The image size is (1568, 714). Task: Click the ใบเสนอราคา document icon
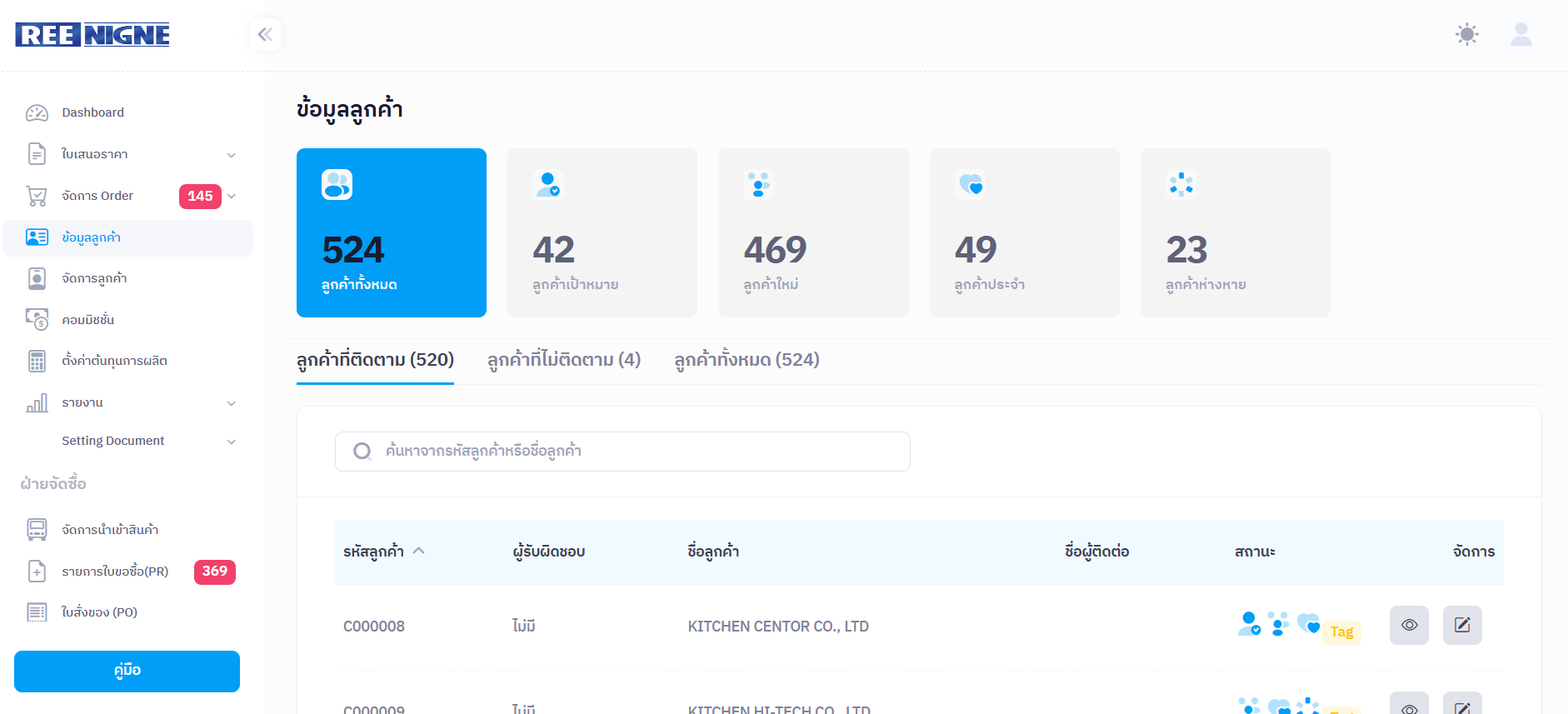37,154
